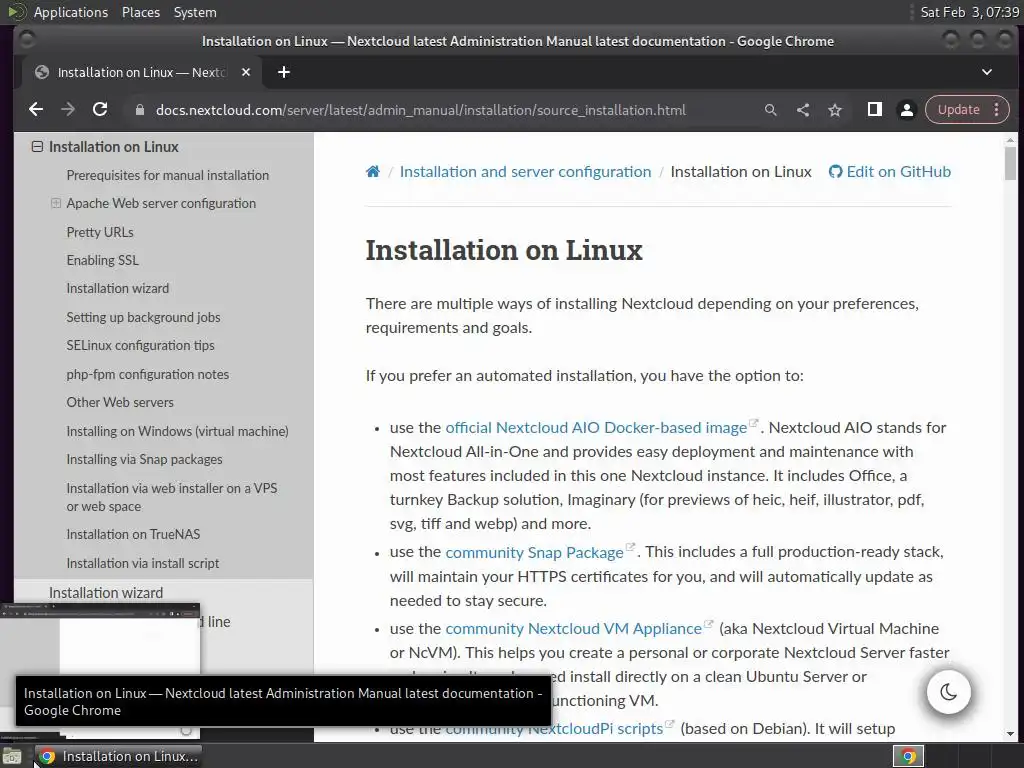This screenshot has width=1024, height=768.
Task: Collapse the Installation on Linux tree section
Action: point(37,147)
